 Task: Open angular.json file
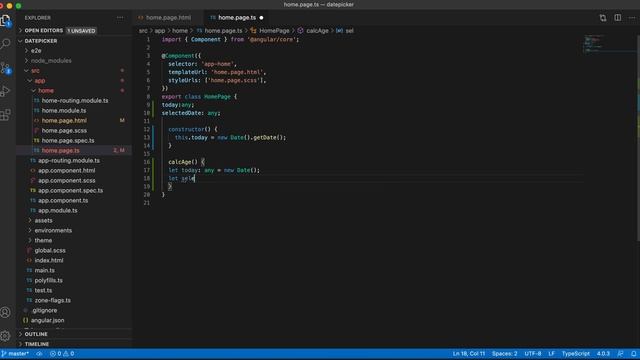pos(47,320)
